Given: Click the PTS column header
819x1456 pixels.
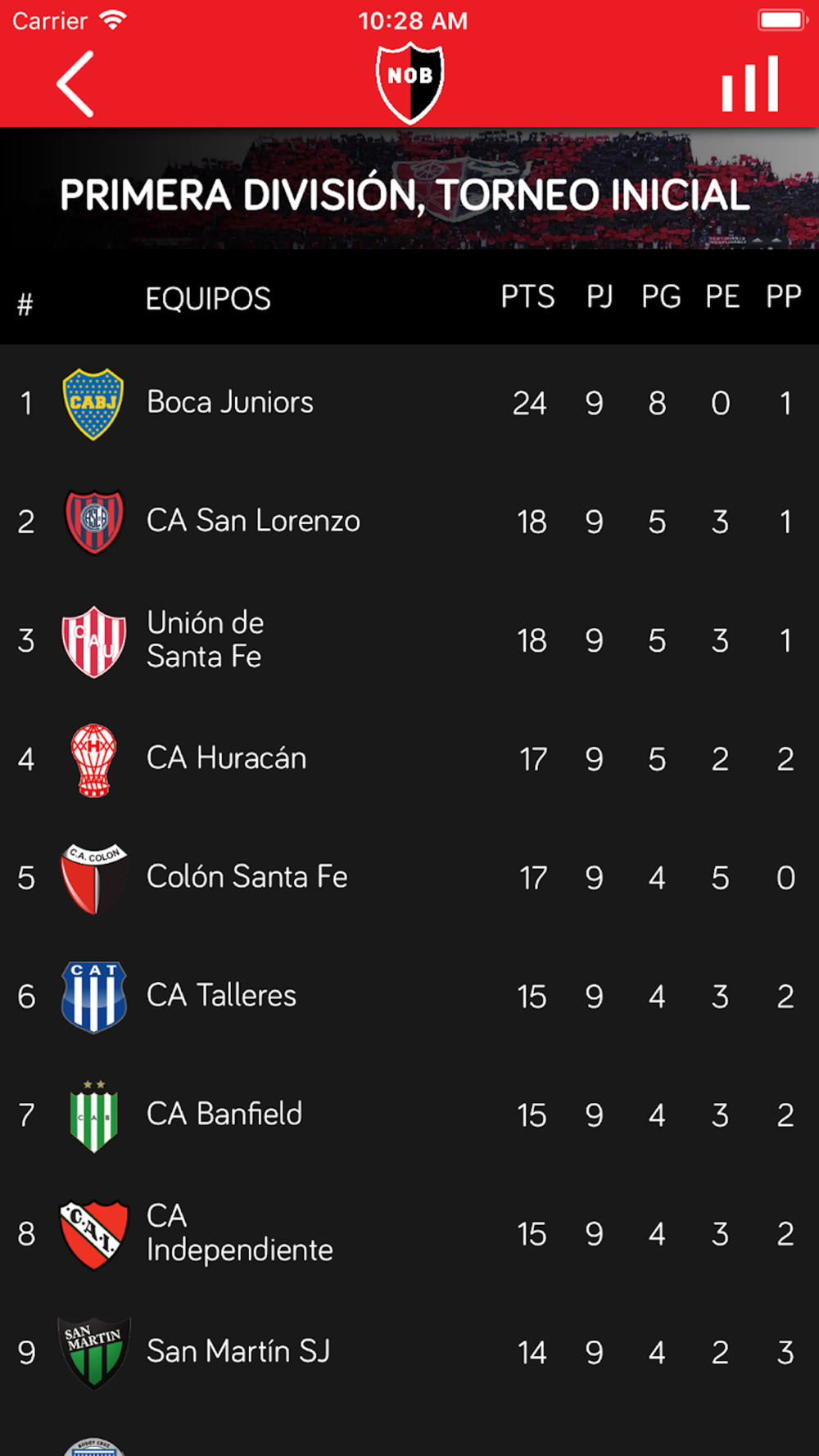Looking at the screenshot, I should 527,296.
